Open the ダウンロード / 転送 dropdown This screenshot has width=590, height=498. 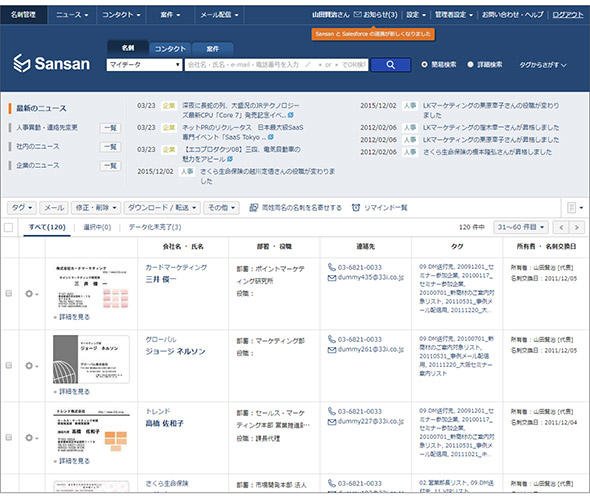162,207
